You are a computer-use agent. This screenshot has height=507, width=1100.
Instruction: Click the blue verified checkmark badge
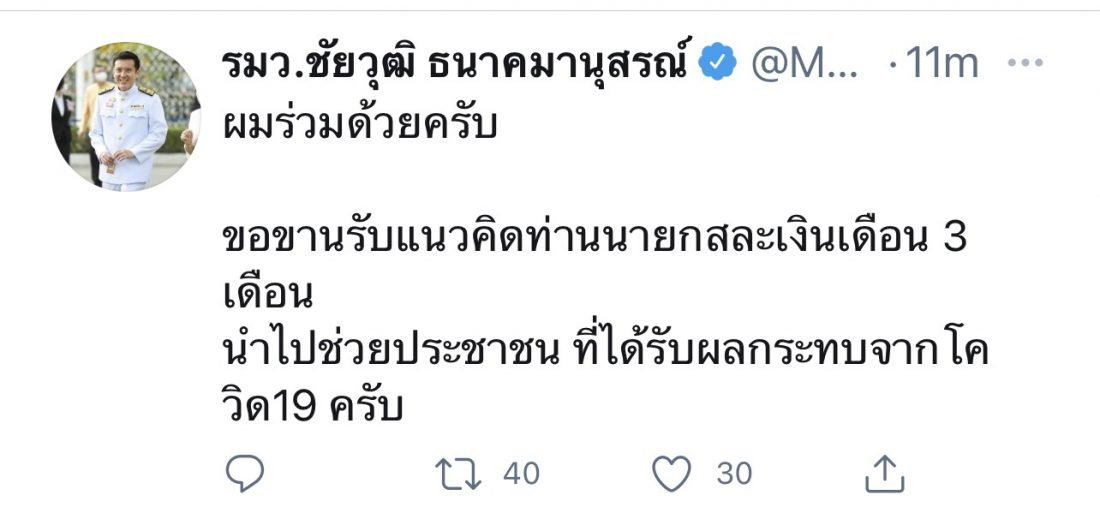point(716,63)
